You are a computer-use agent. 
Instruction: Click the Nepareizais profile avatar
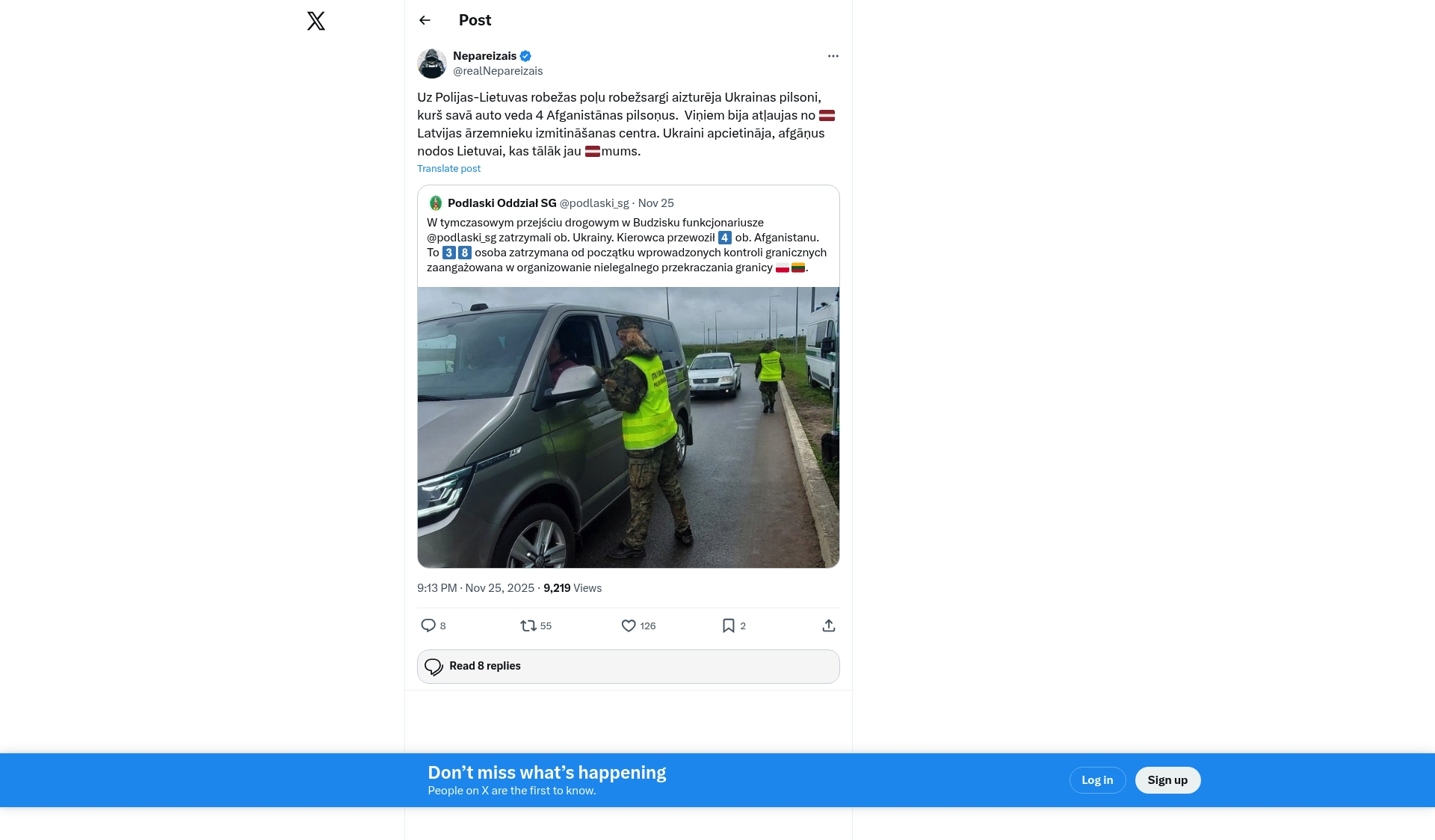click(x=432, y=64)
